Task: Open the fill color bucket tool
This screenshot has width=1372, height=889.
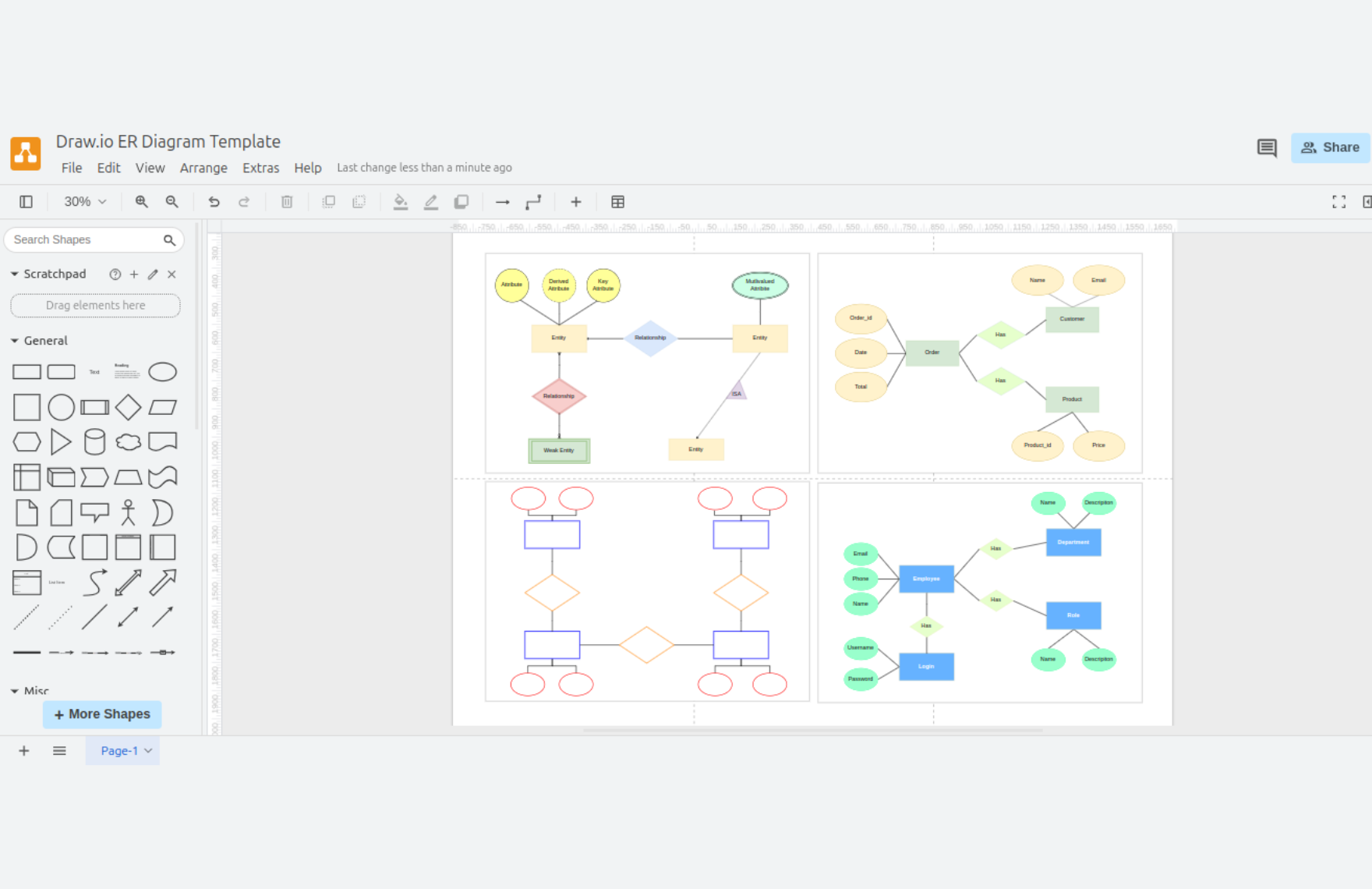Action: coord(400,202)
